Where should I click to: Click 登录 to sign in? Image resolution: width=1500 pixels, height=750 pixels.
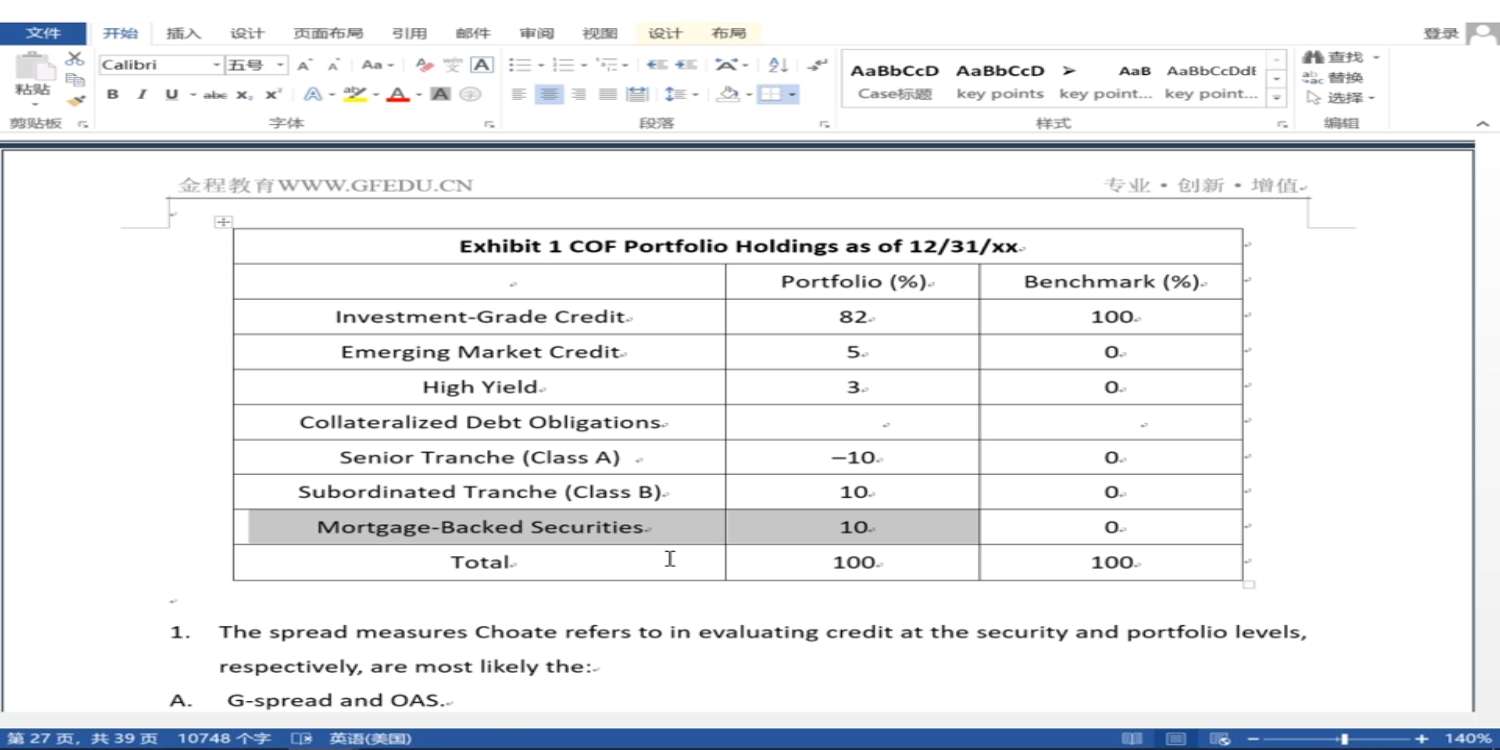[x=1440, y=33]
